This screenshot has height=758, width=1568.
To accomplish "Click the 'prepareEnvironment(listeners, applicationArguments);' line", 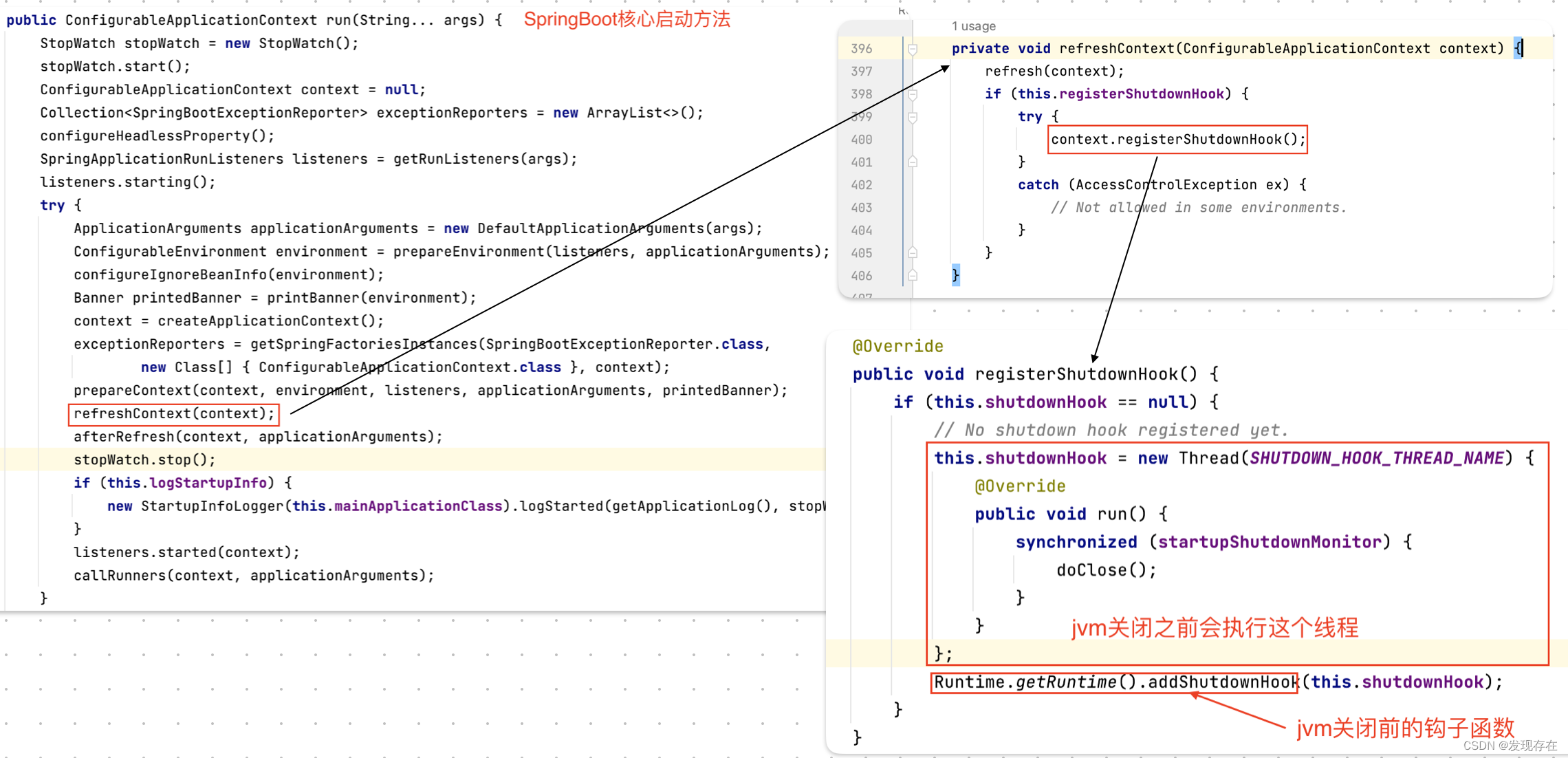I will point(451,252).
